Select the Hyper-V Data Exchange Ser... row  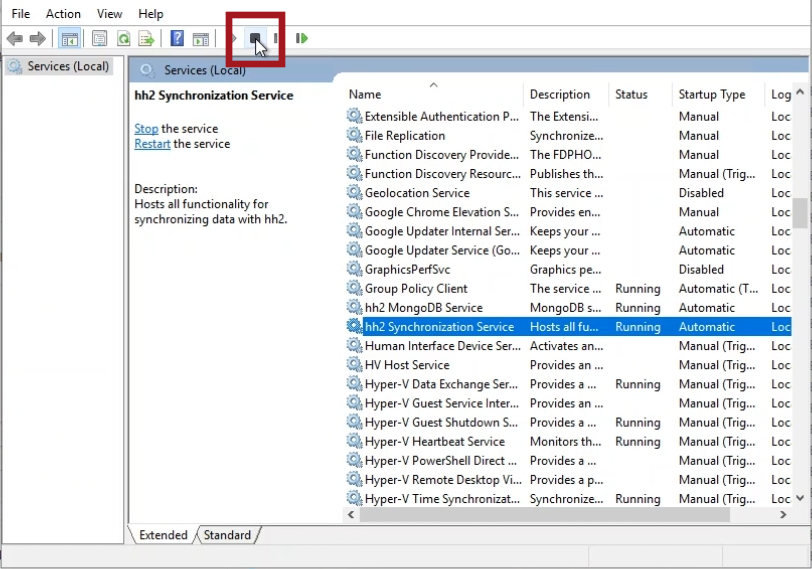568,384
